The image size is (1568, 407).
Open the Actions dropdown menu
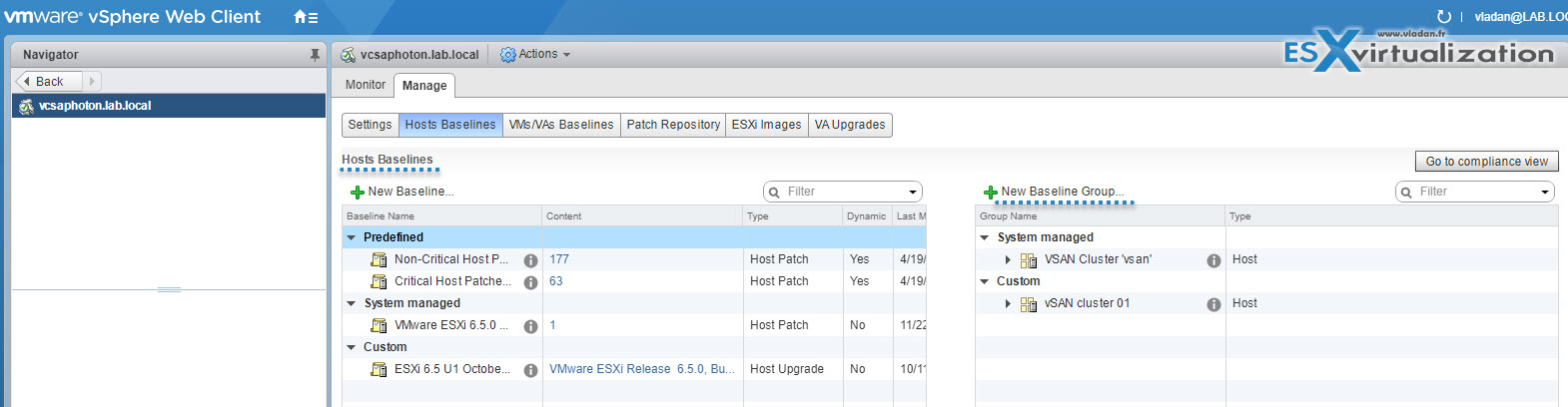pyautogui.click(x=535, y=54)
